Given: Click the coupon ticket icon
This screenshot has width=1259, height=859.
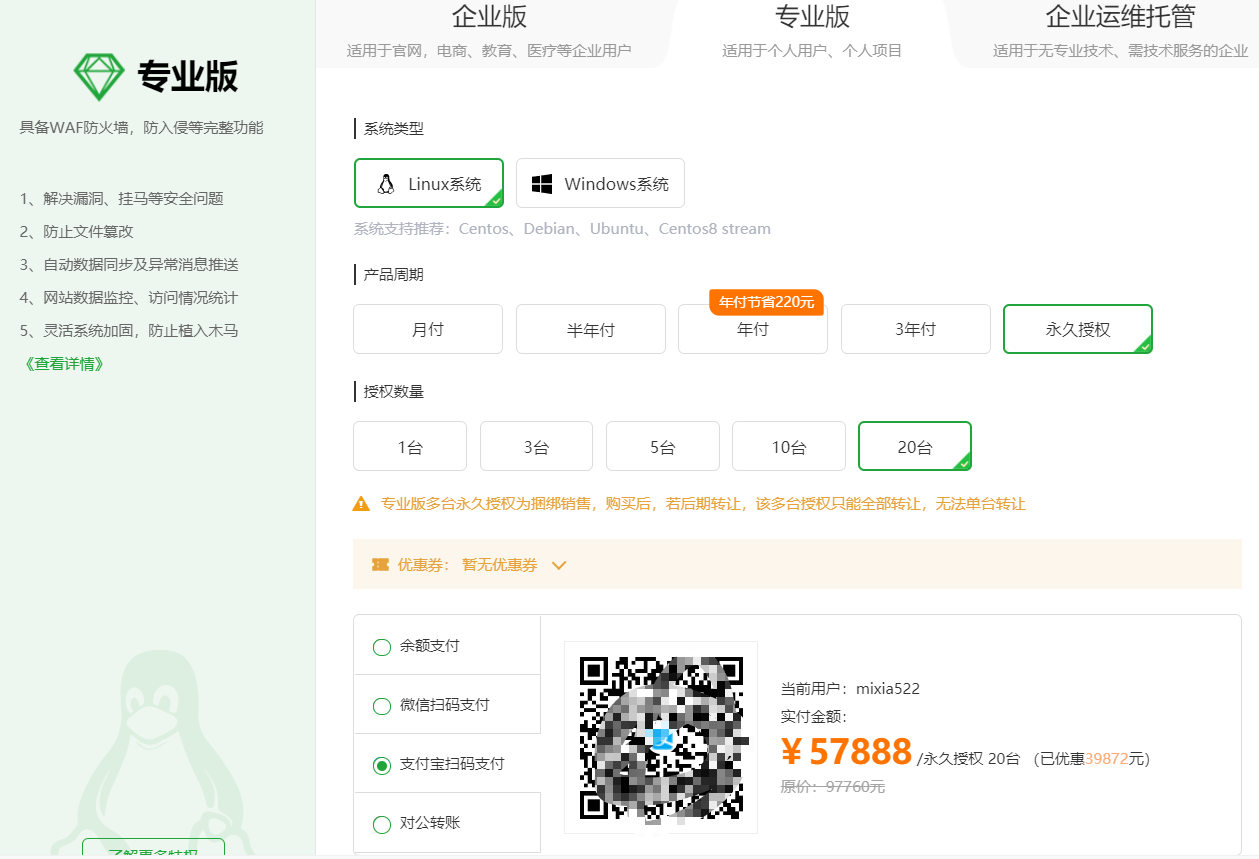Looking at the screenshot, I should click(379, 565).
